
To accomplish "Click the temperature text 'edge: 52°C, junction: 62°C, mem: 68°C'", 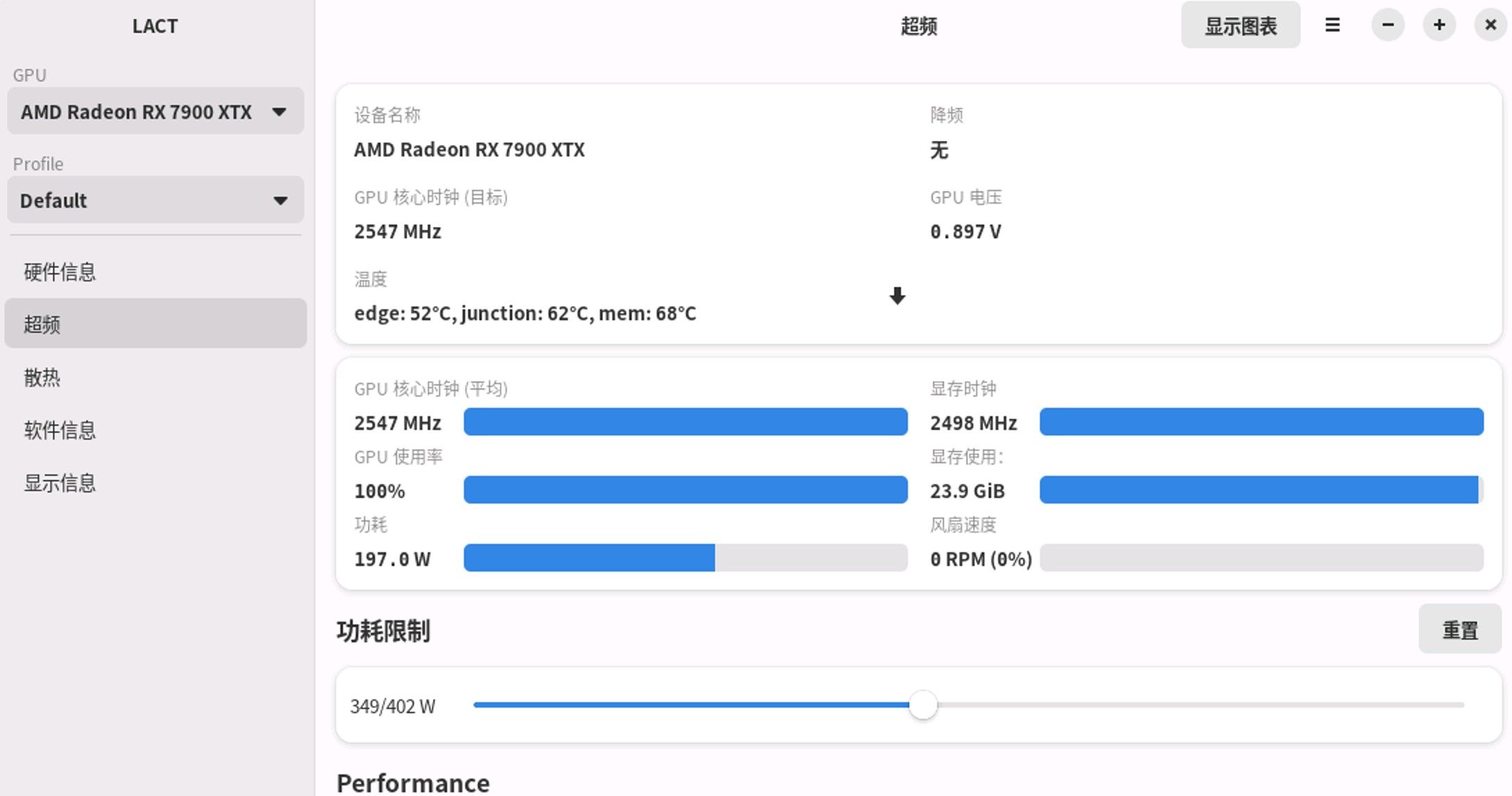I will tap(525, 314).
